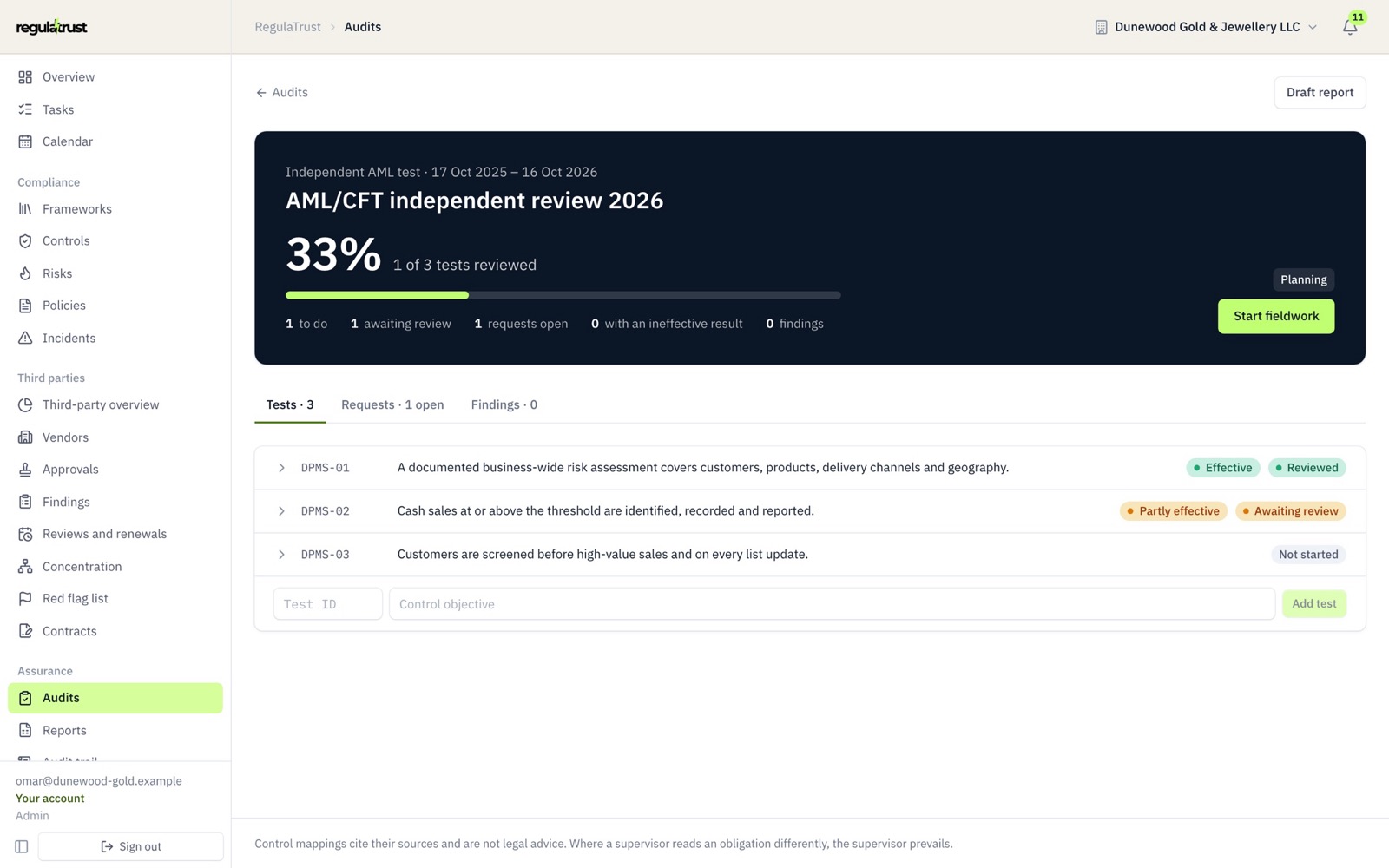
Task: Open the Your account link
Action: coord(50,799)
